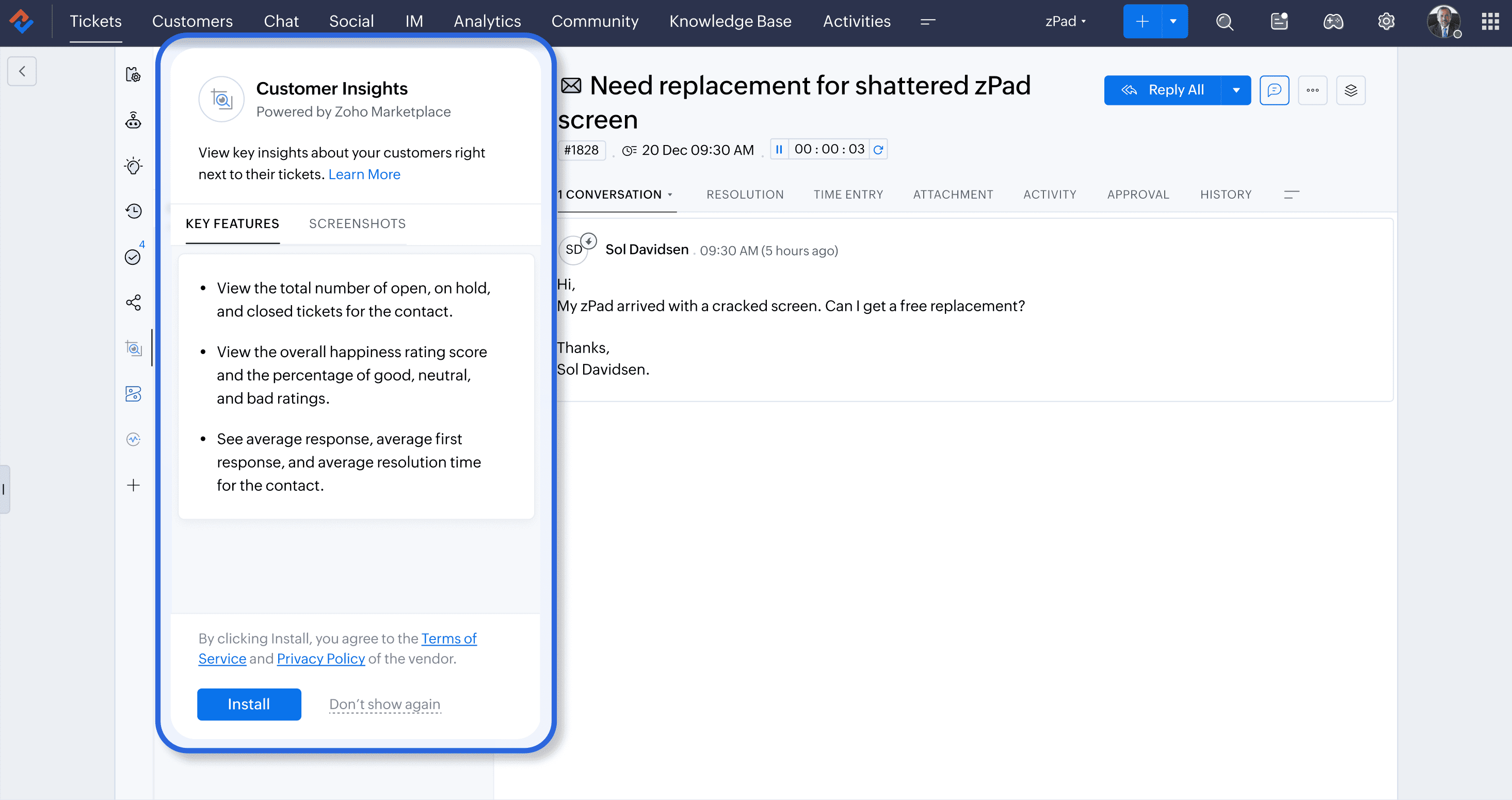Image resolution: width=1512 pixels, height=800 pixels.
Task: Pause the ticket timer
Action: pos(779,150)
